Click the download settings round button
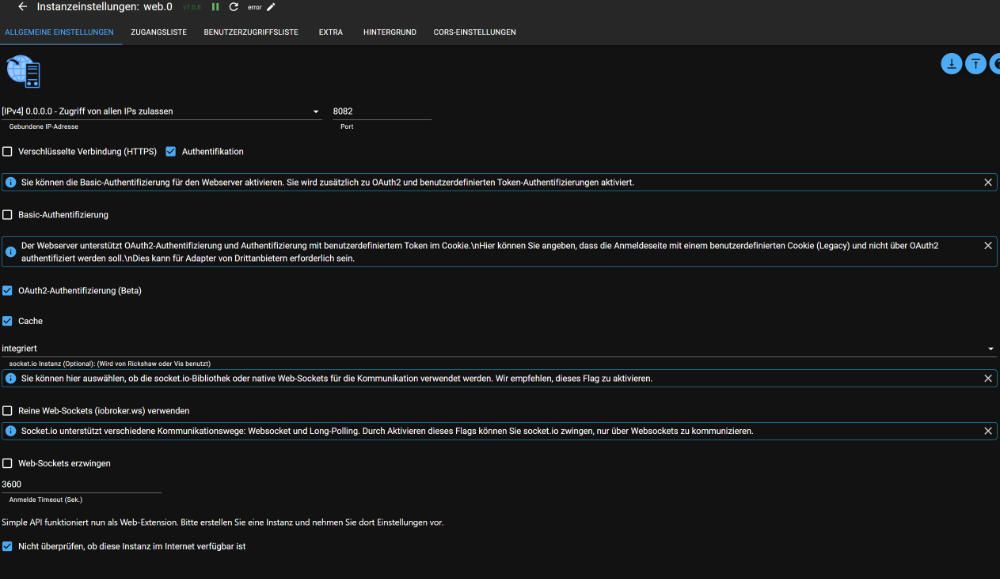1000x579 pixels. tap(951, 64)
